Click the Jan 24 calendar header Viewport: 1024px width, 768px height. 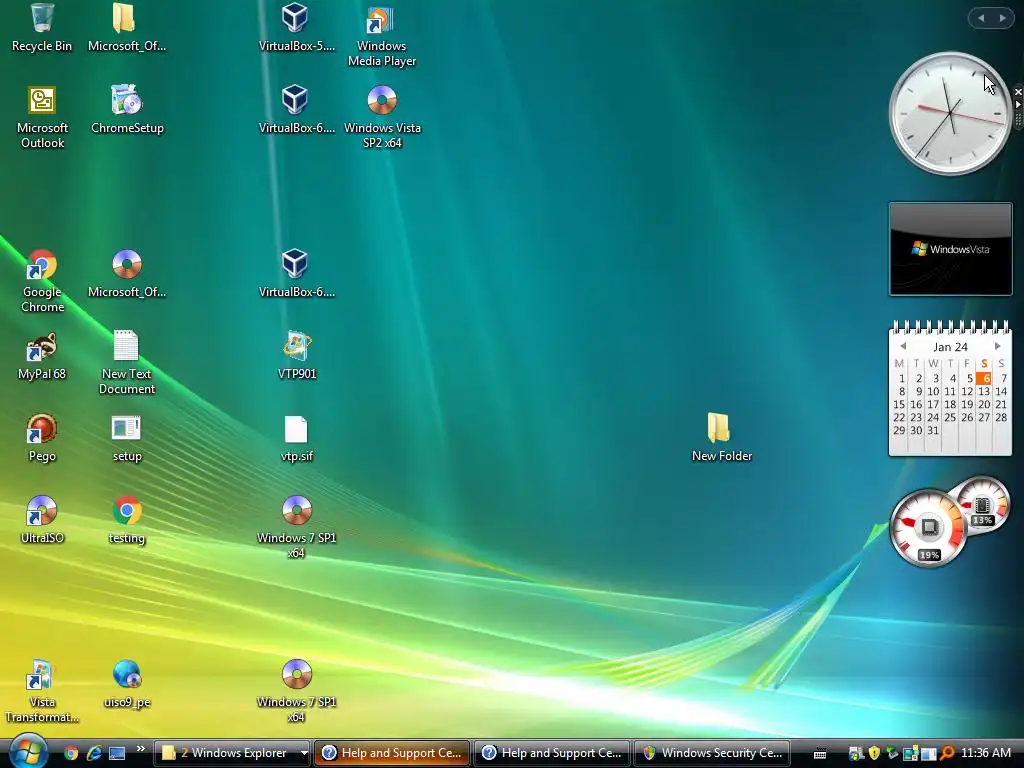950,347
